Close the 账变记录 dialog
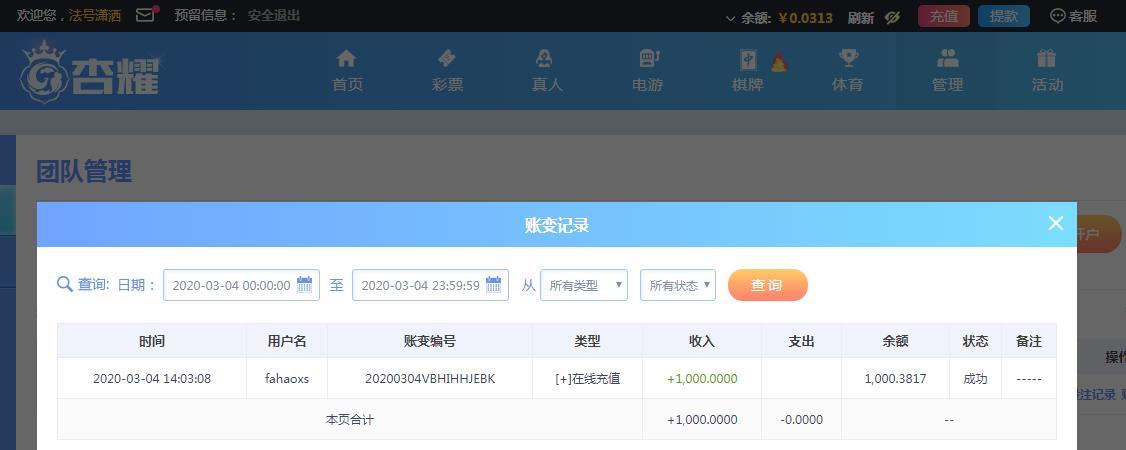Image resolution: width=1126 pixels, height=450 pixels. tap(1056, 223)
